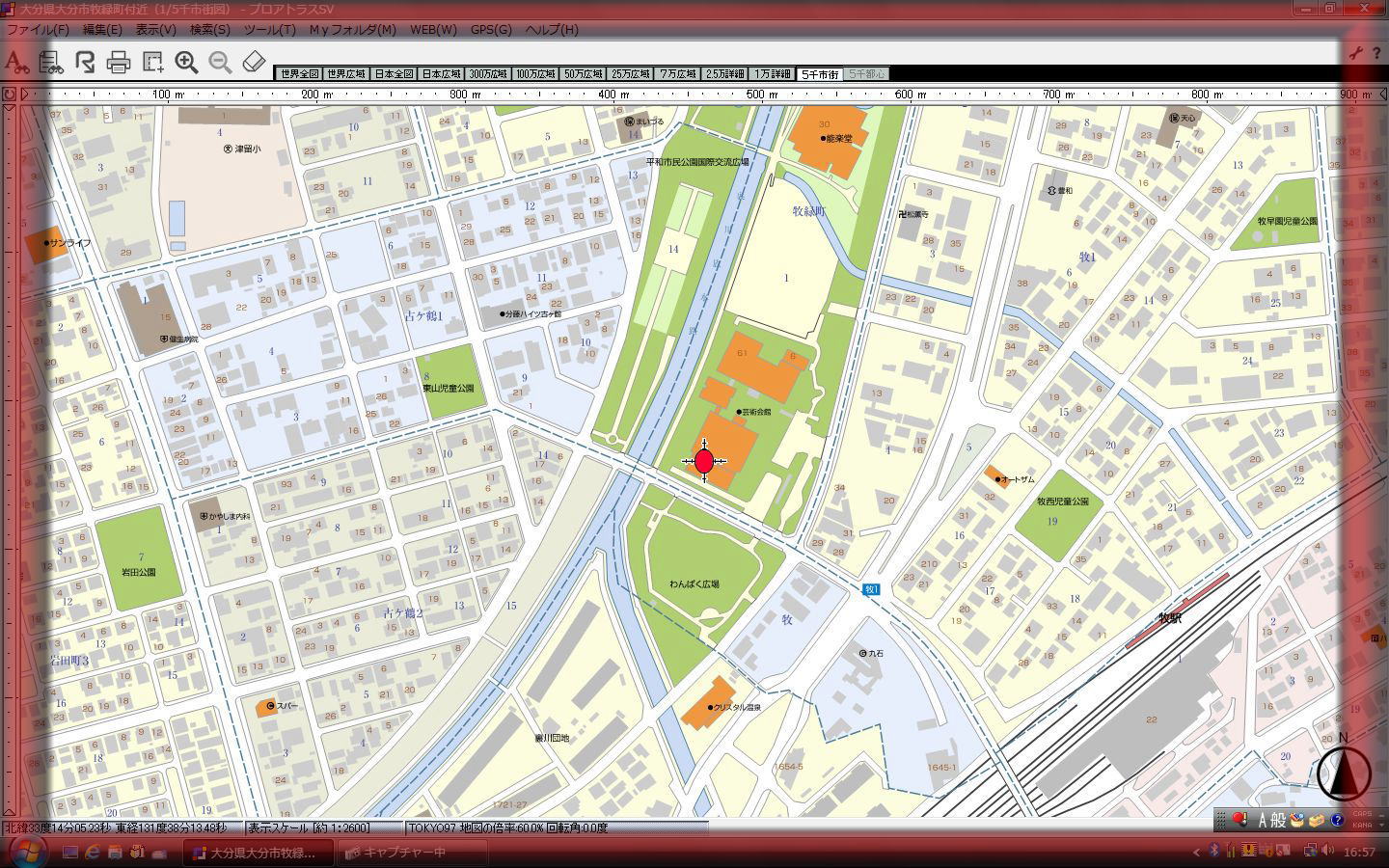Click the red location marker on map

[704, 461]
